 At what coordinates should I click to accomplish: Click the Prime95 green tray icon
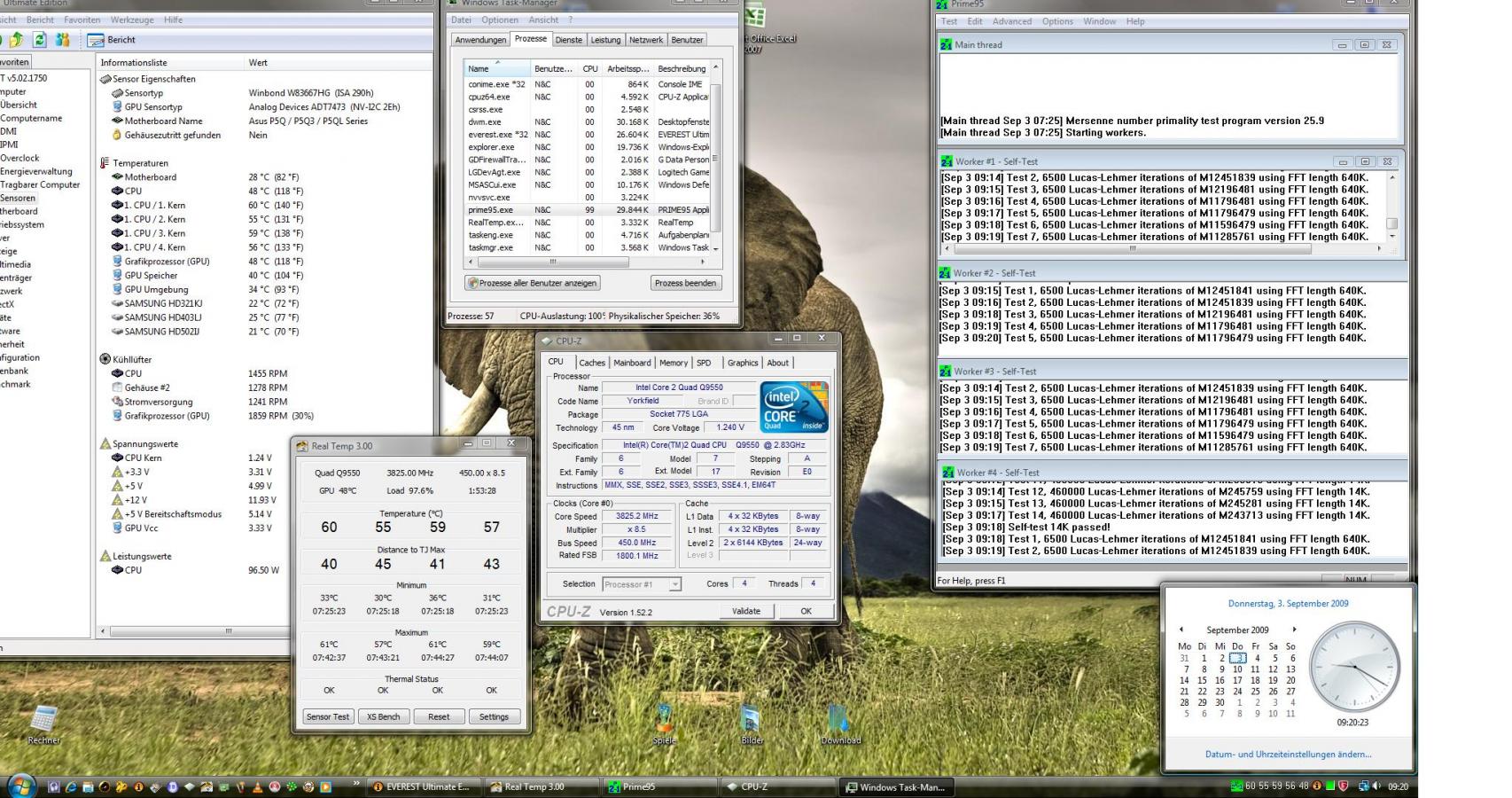click(x=1236, y=786)
